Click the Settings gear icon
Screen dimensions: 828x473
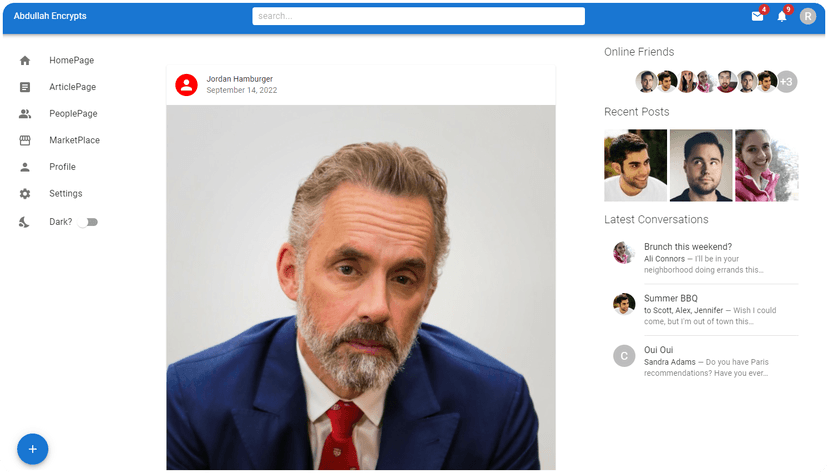25,194
